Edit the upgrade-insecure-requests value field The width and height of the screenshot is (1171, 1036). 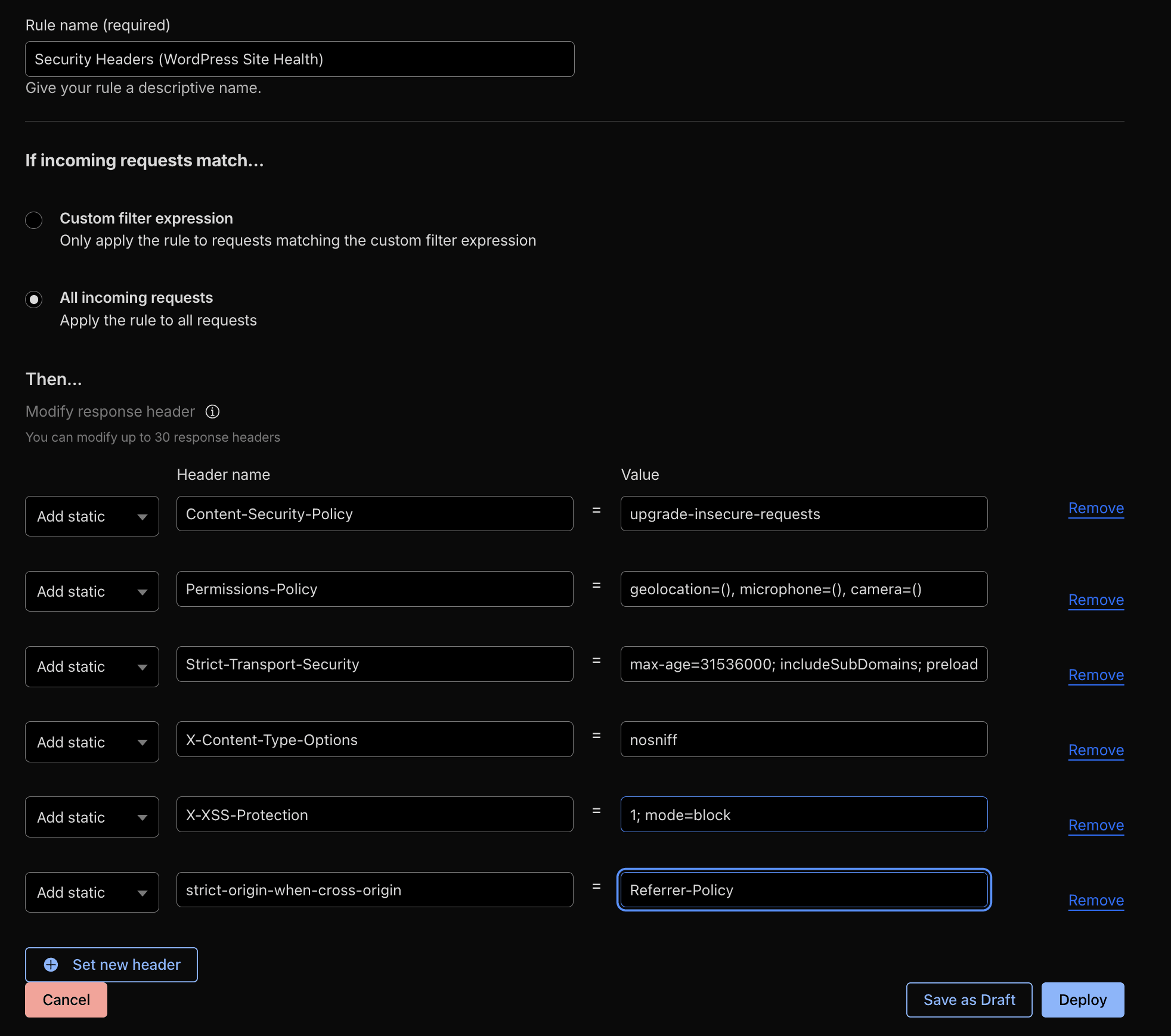pyautogui.click(x=803, y=514)
